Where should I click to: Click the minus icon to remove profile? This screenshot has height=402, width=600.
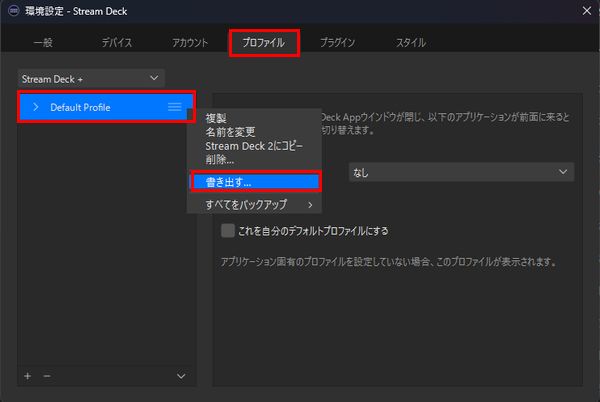tap(47, 376)
